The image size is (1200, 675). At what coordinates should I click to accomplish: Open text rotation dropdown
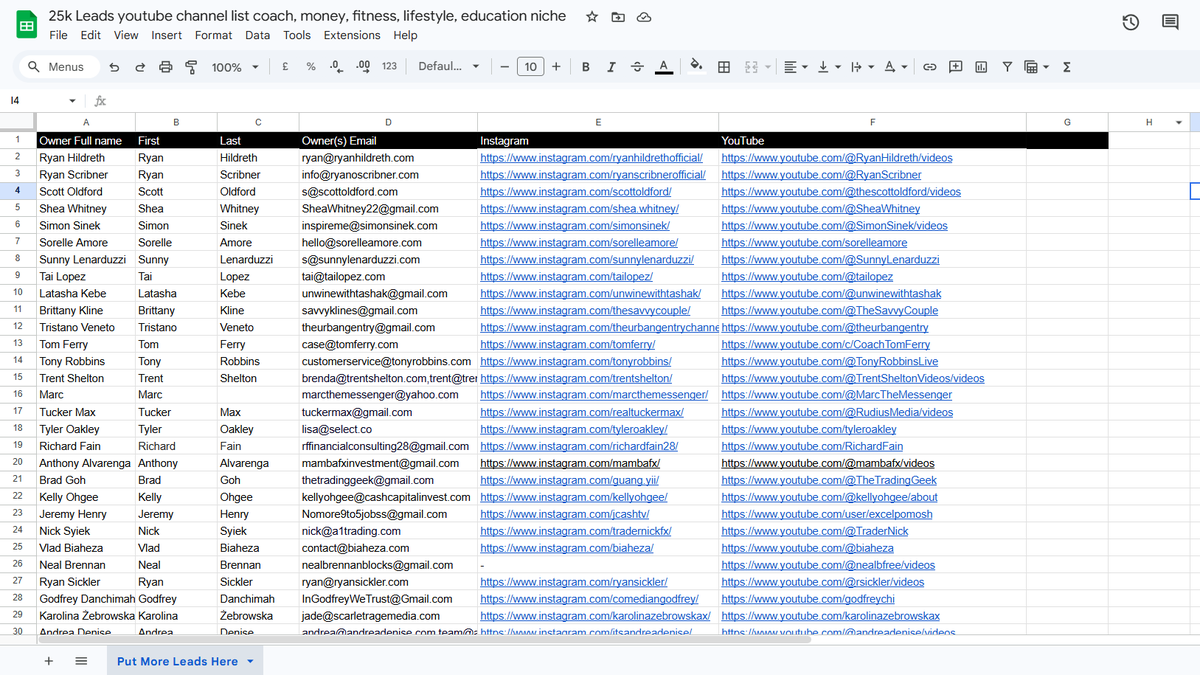[895, 67]
